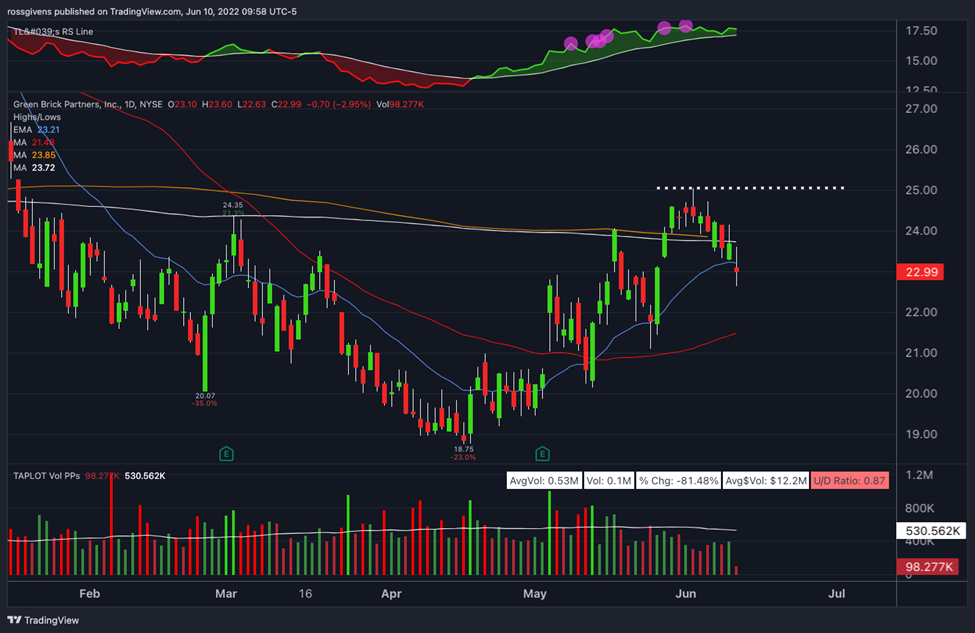Screen dimensions: 975x633
Task: Click the -0.70 (-2.95%) change value
Action: click(339, 104)
